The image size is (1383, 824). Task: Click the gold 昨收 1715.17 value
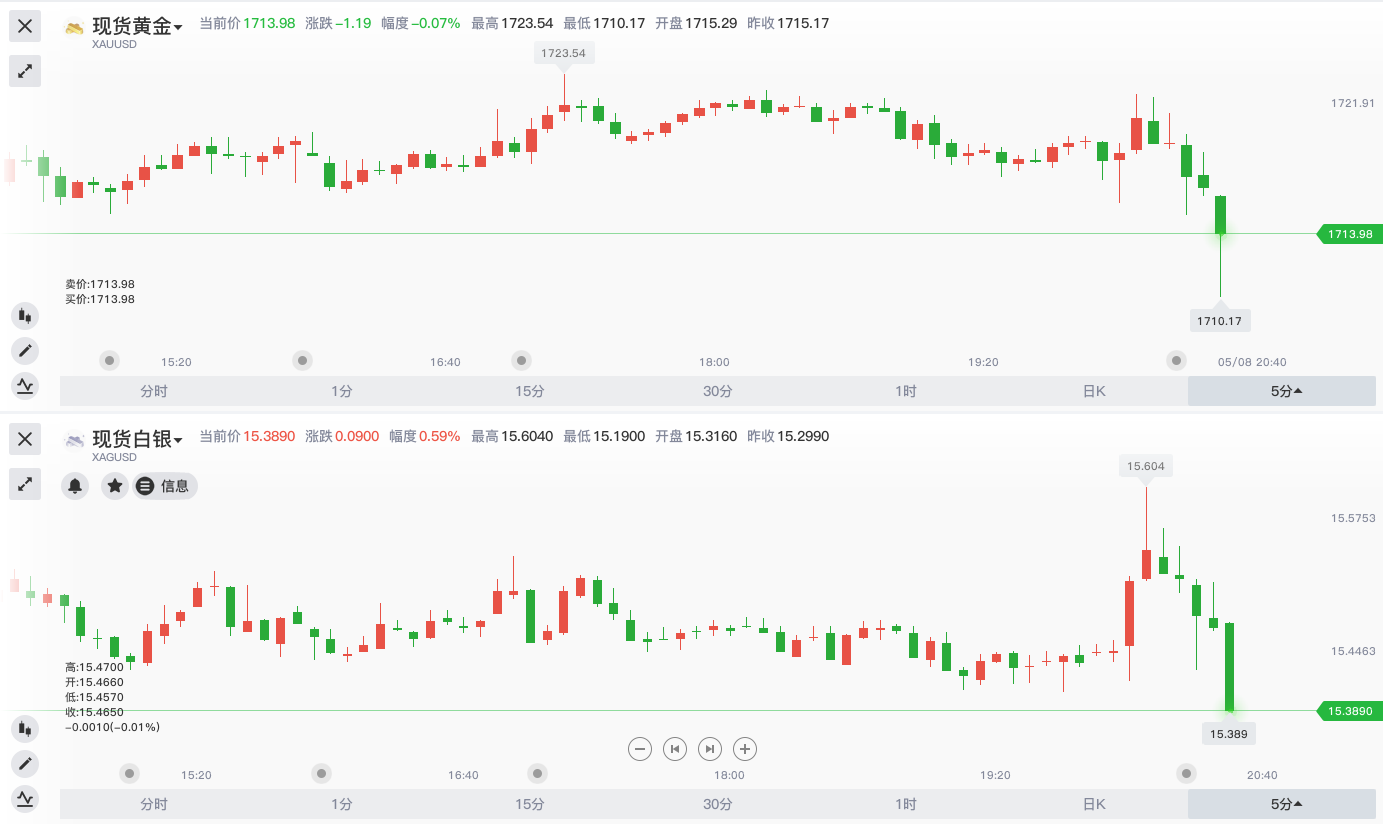(x=803, y=23)
